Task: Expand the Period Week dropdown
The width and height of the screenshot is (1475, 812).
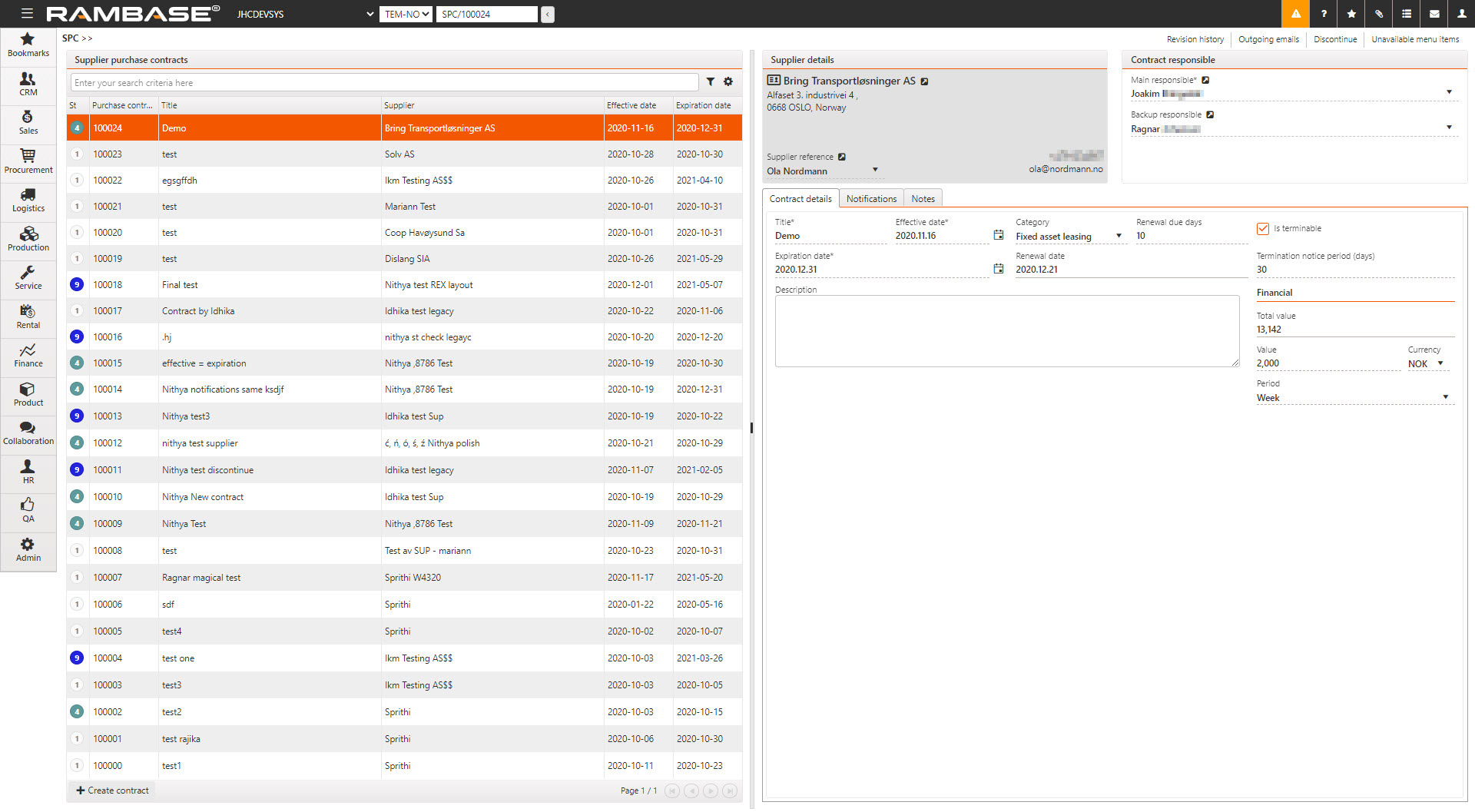Action: (x=1445, y=397)
